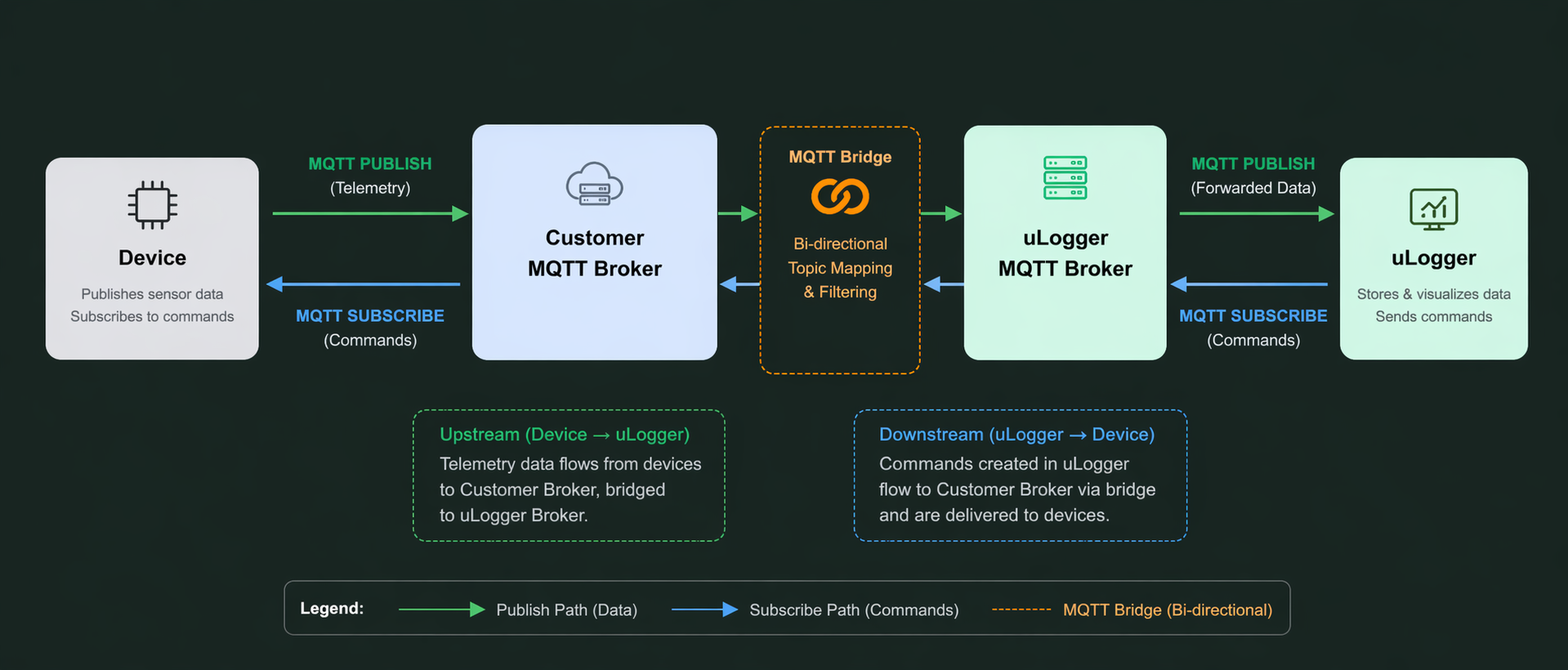
Task: Click green arrow from Device to Customer Broker
Action: pos(370,213)
